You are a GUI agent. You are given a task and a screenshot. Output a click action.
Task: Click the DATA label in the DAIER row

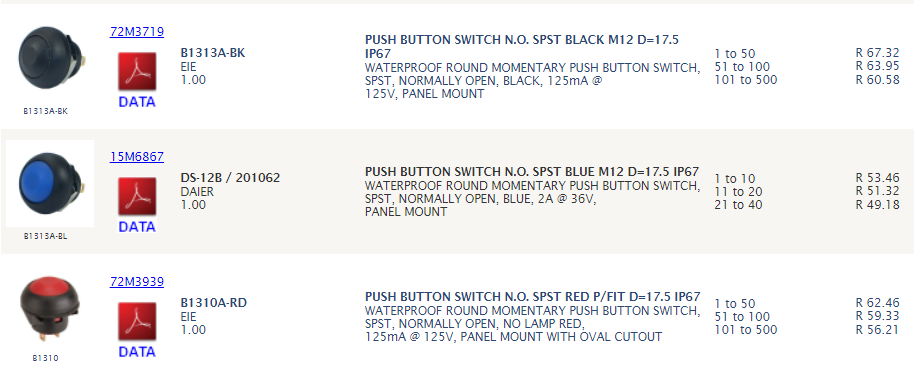tap(137, 227)
